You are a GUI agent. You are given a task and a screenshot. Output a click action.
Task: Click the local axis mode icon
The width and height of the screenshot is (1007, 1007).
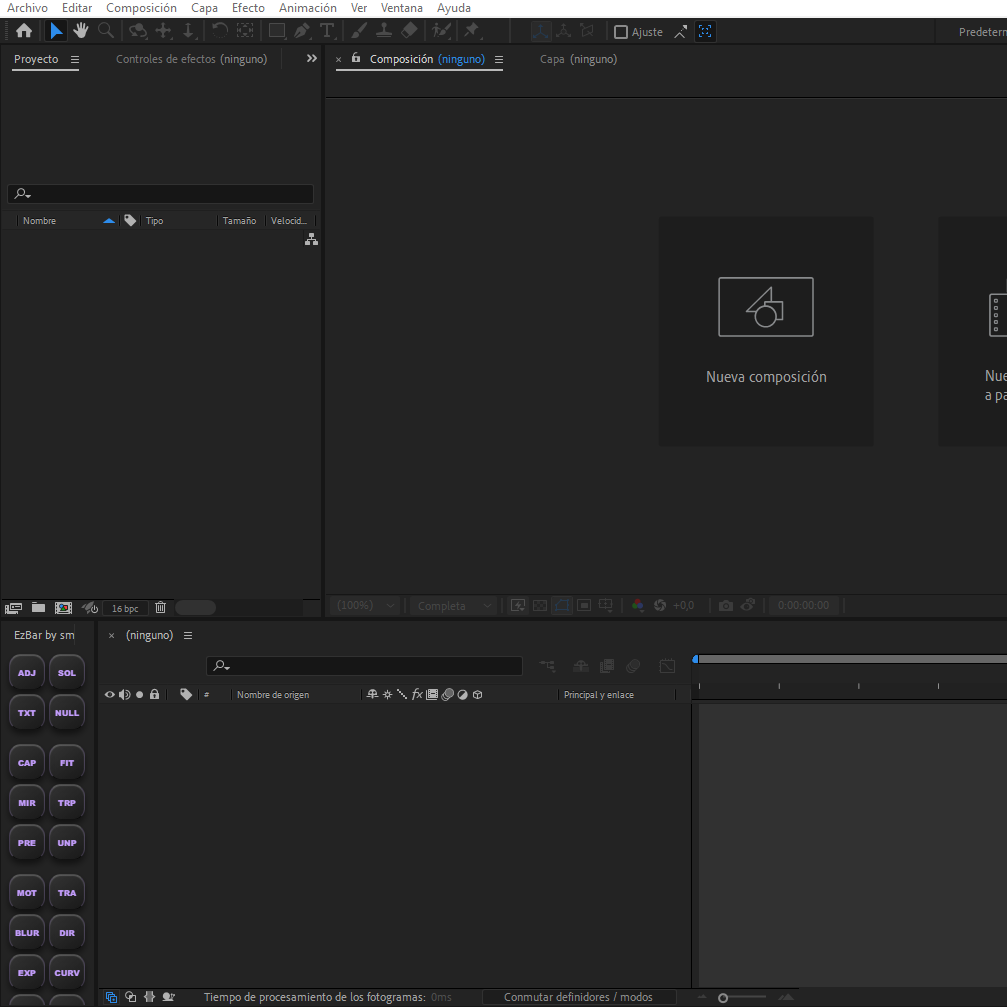point(540,31)
